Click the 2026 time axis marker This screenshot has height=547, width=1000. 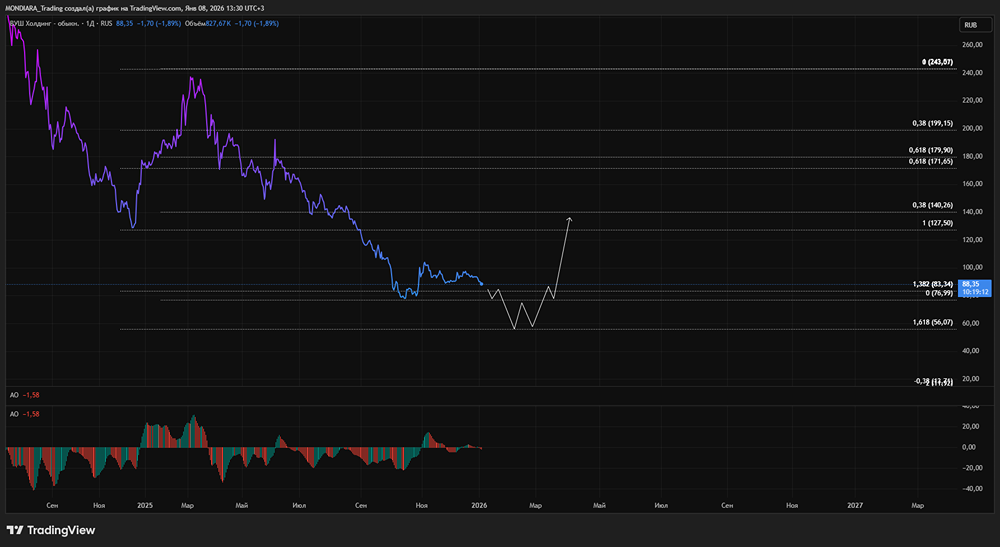(480, 505)
